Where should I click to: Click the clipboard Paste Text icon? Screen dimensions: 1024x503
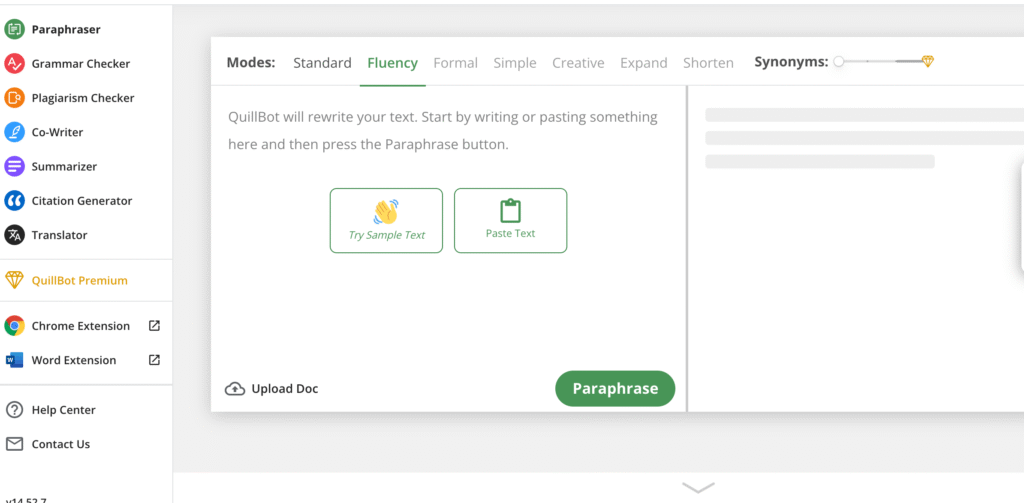[510, 211]
